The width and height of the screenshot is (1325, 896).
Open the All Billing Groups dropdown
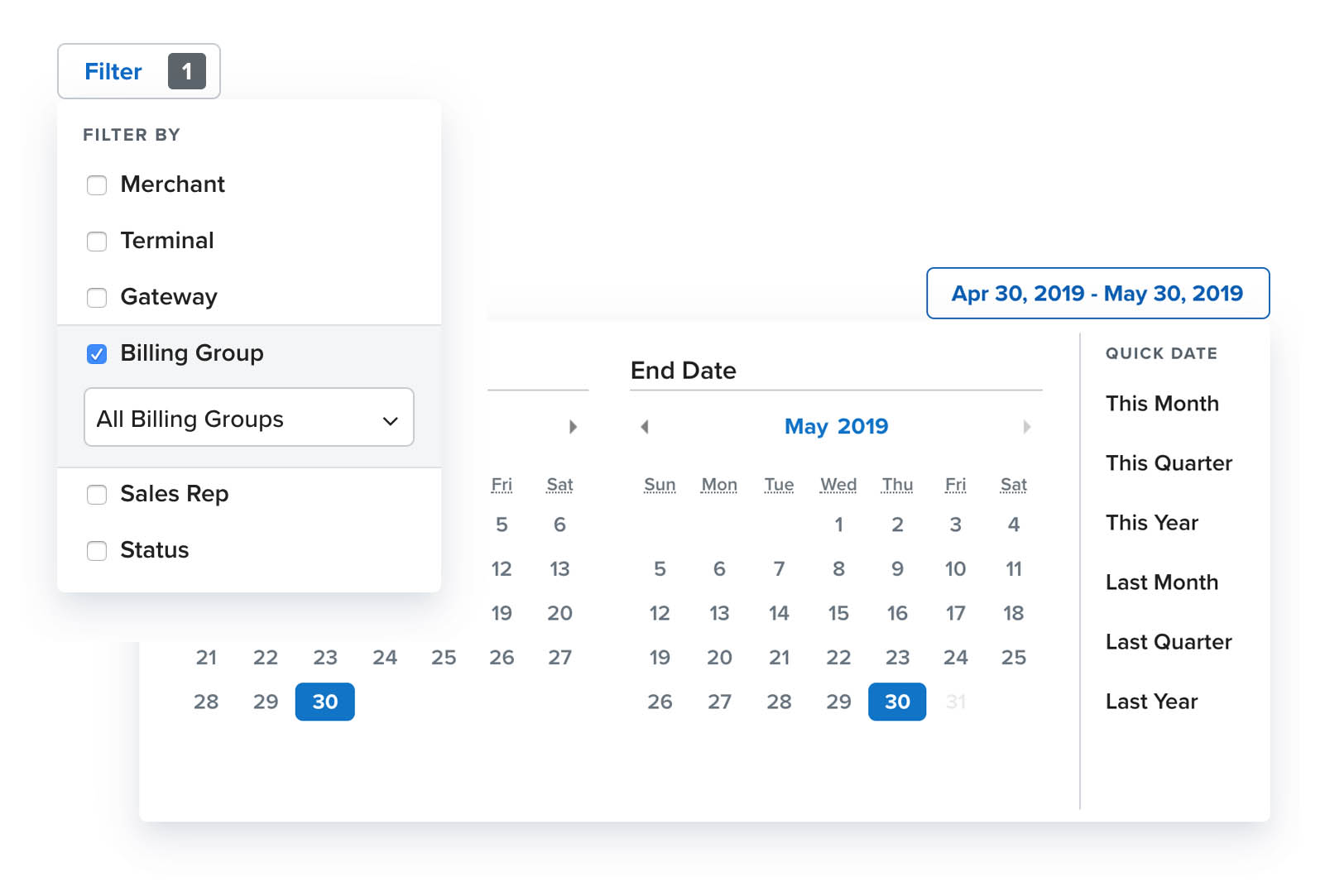(249, 417)
